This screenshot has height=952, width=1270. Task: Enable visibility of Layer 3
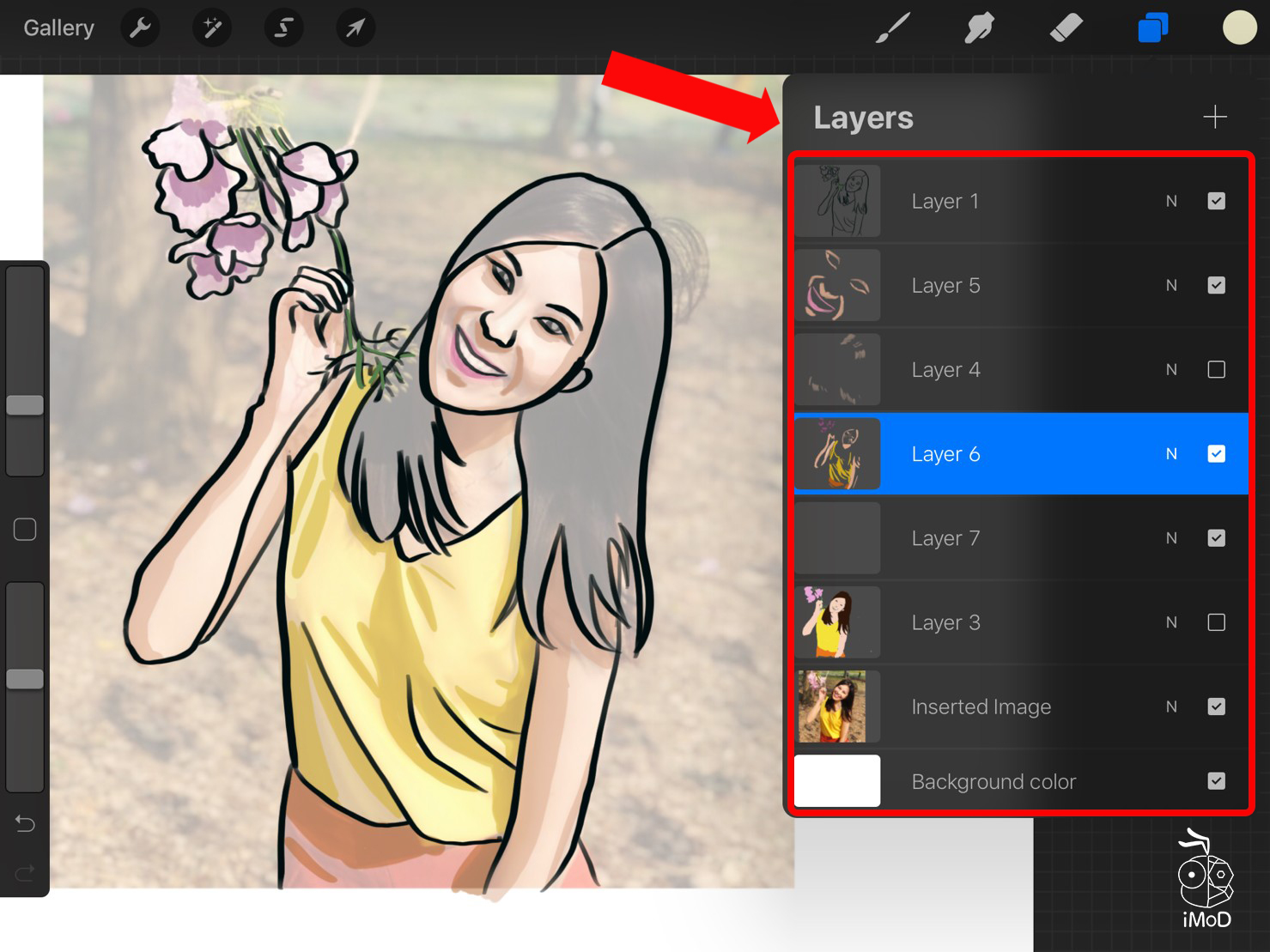pos(1216,622)
